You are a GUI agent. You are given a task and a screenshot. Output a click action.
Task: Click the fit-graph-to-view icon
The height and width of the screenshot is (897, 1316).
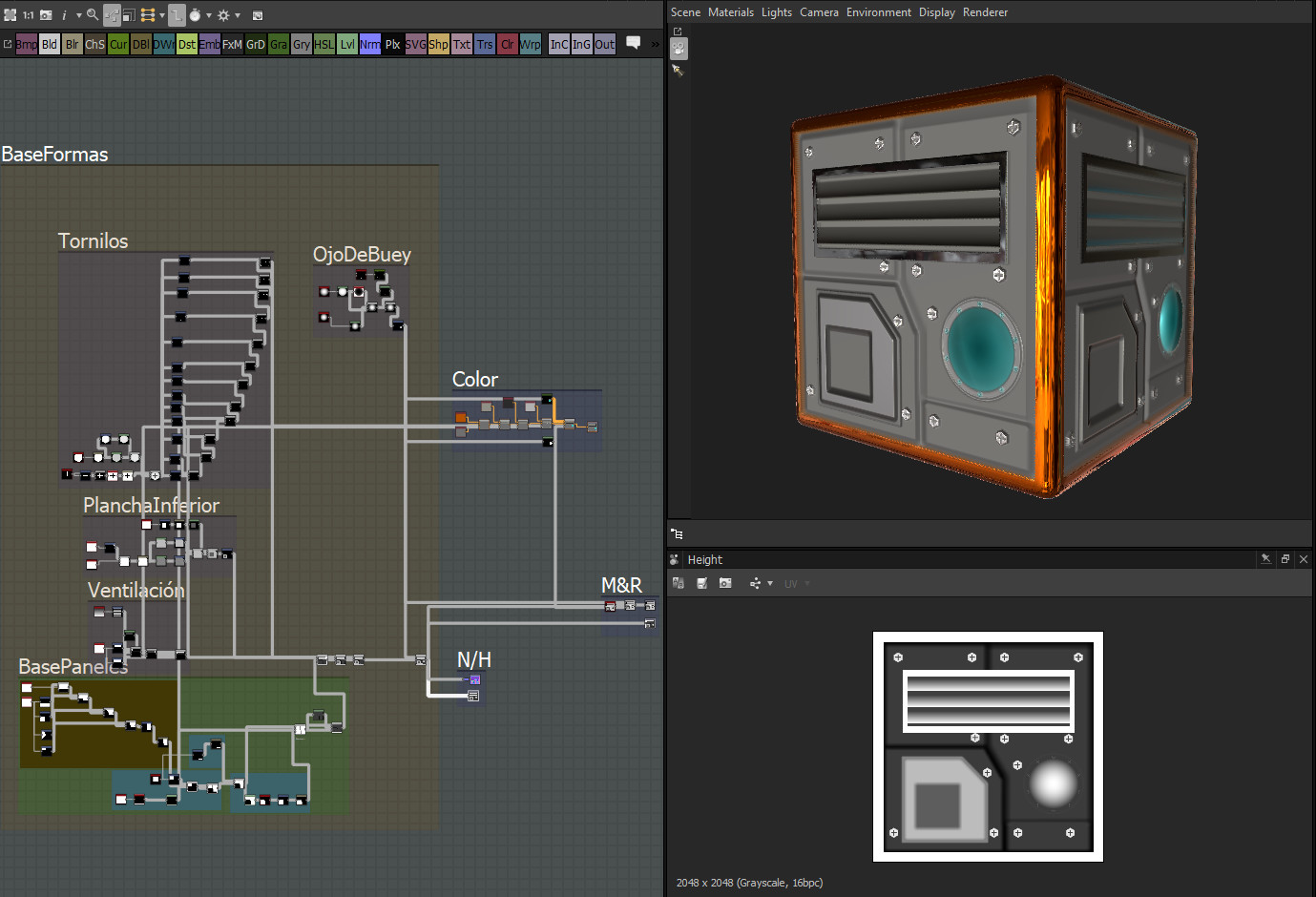tap(10, 14)
